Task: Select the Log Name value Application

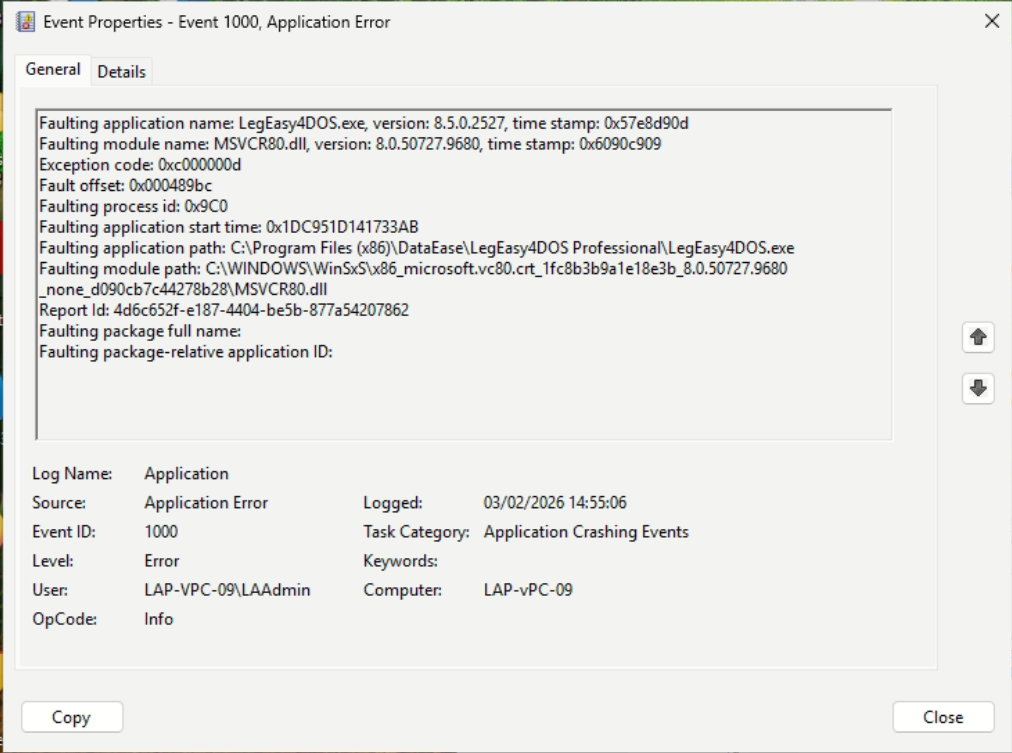Action: click(x=187, y=474)
